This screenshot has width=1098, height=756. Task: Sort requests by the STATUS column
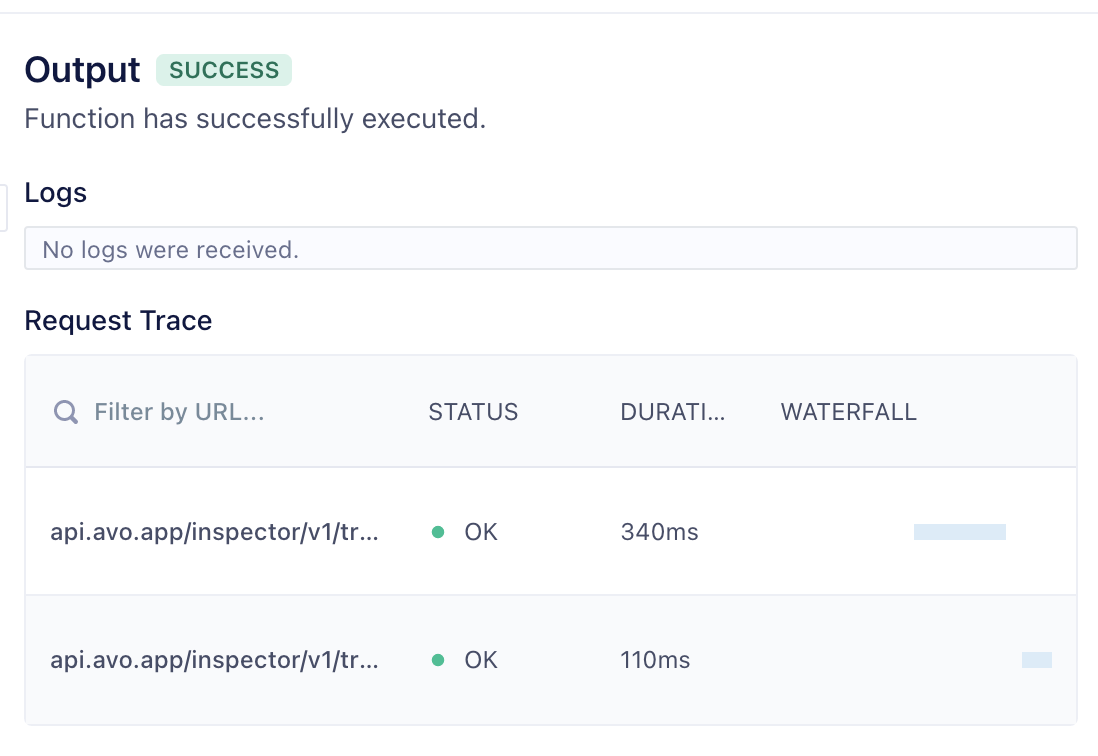[x=473, y=411]
